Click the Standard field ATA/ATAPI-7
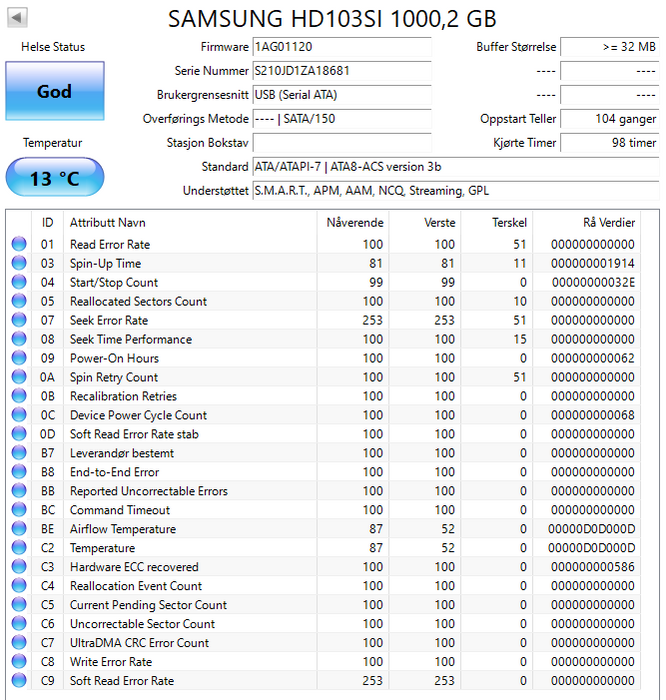 point(456,167)
